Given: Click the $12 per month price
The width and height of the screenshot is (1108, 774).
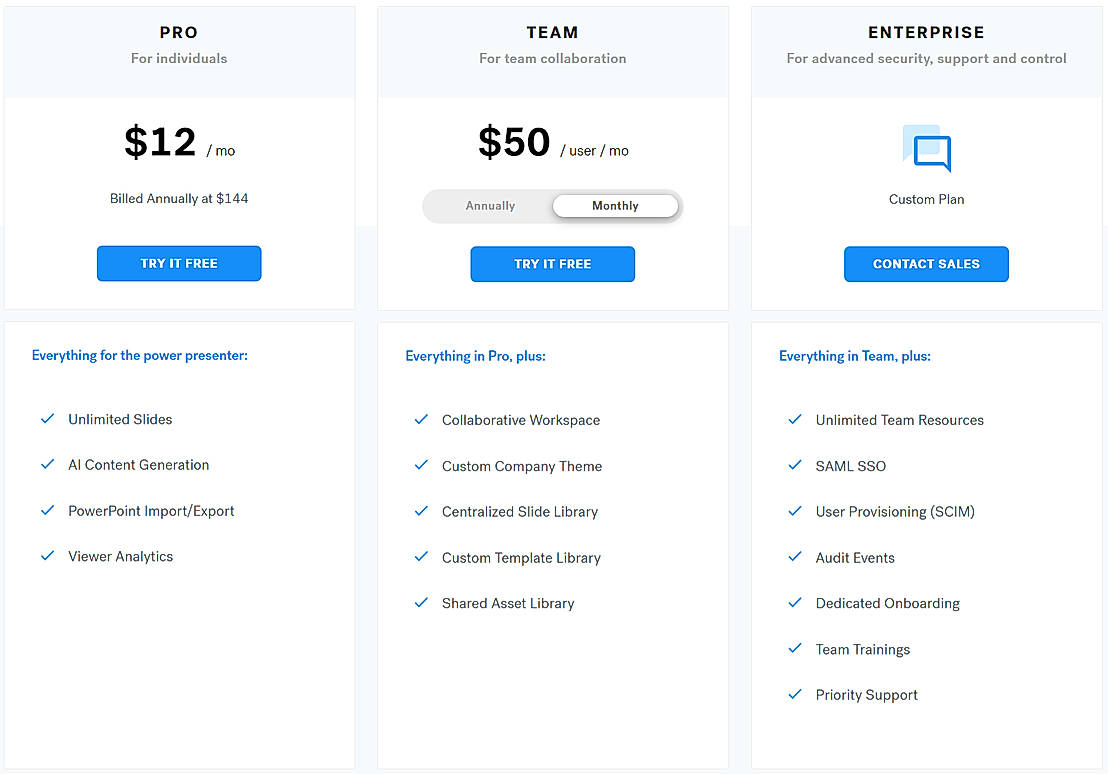Looking at the screenshot, I should point(160,142).
